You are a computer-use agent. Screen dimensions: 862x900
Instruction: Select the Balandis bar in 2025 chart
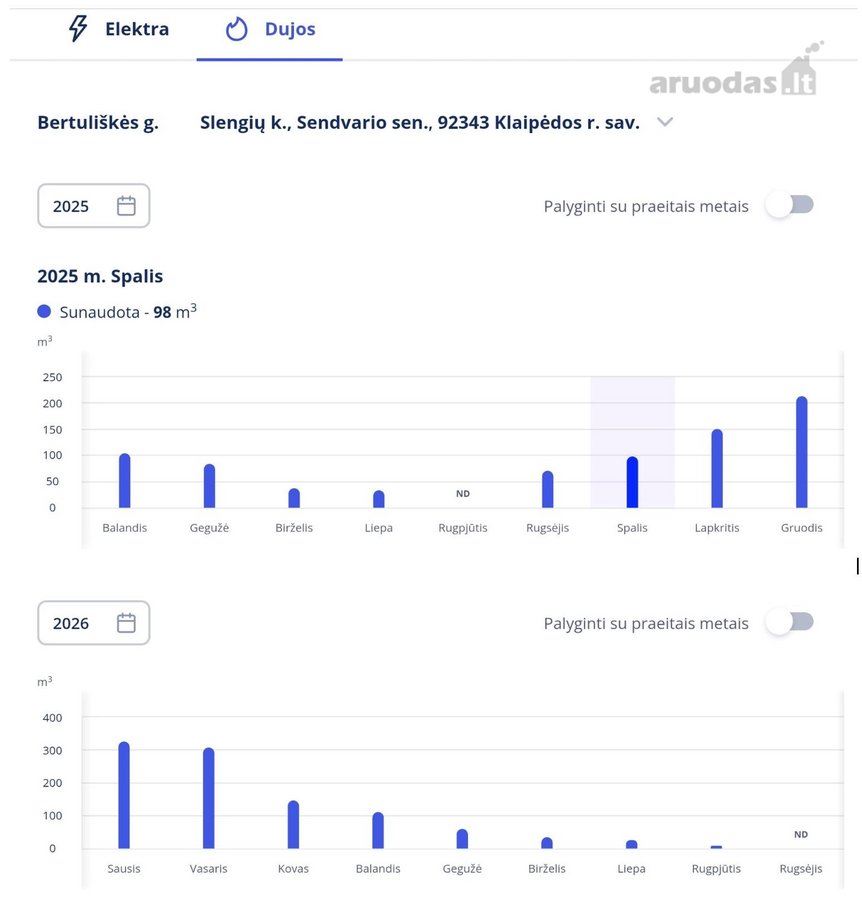(125, 480)
